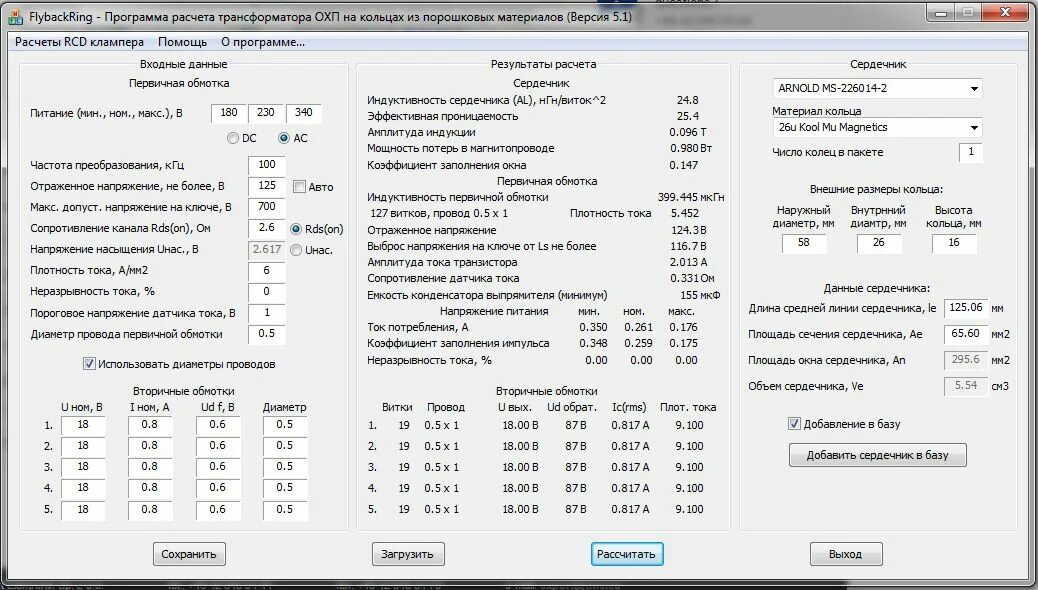The image size is (1038, 590).
Task: Click secondary winding 4 Диаметр field
Action: tap(285, 489)
